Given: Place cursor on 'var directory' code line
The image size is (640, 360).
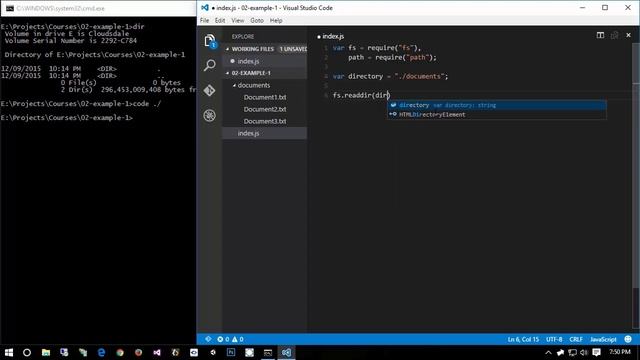Looking at the screenshot, I should tap(390, 76).
